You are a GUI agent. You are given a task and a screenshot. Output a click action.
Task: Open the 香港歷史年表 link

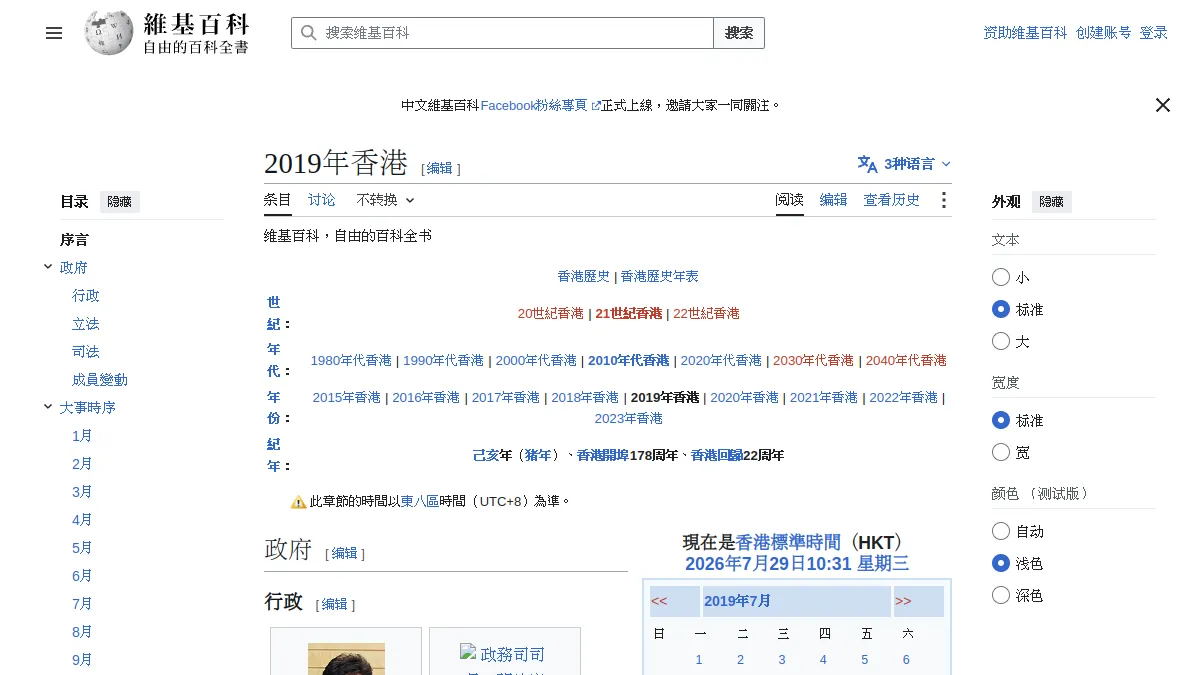tap(660, 276)
